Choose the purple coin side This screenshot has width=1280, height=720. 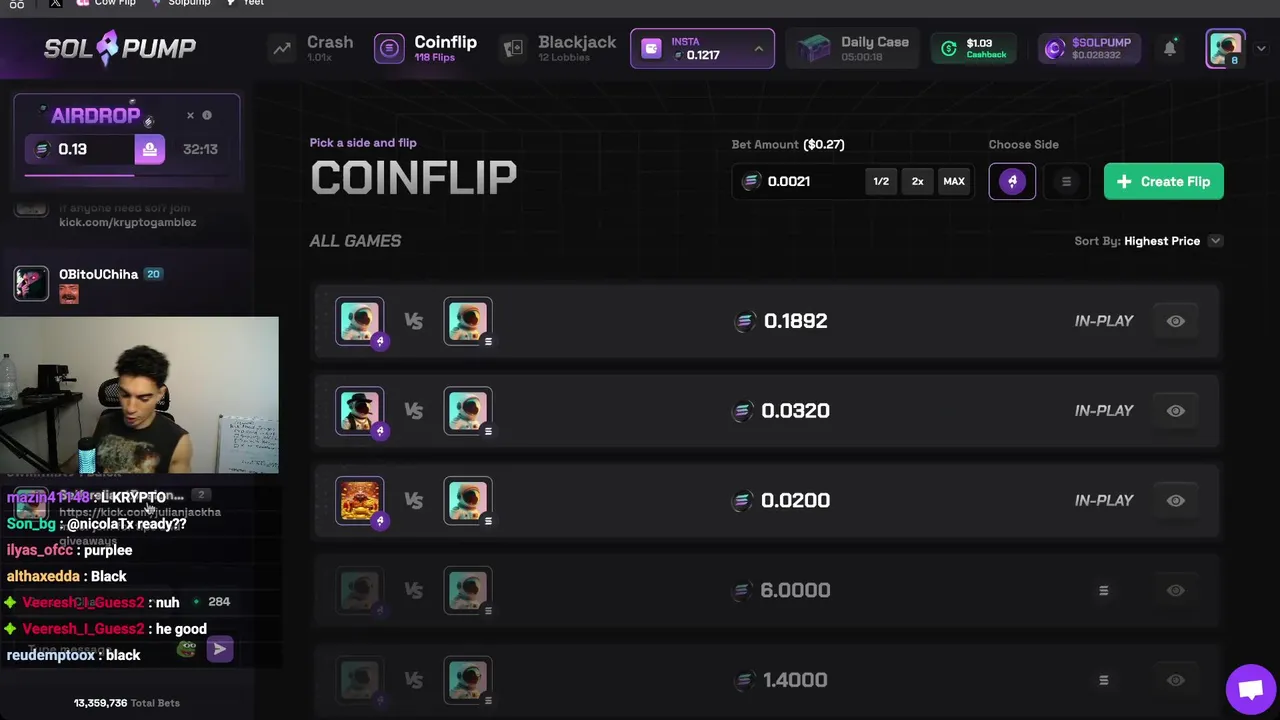(1012, 181)
